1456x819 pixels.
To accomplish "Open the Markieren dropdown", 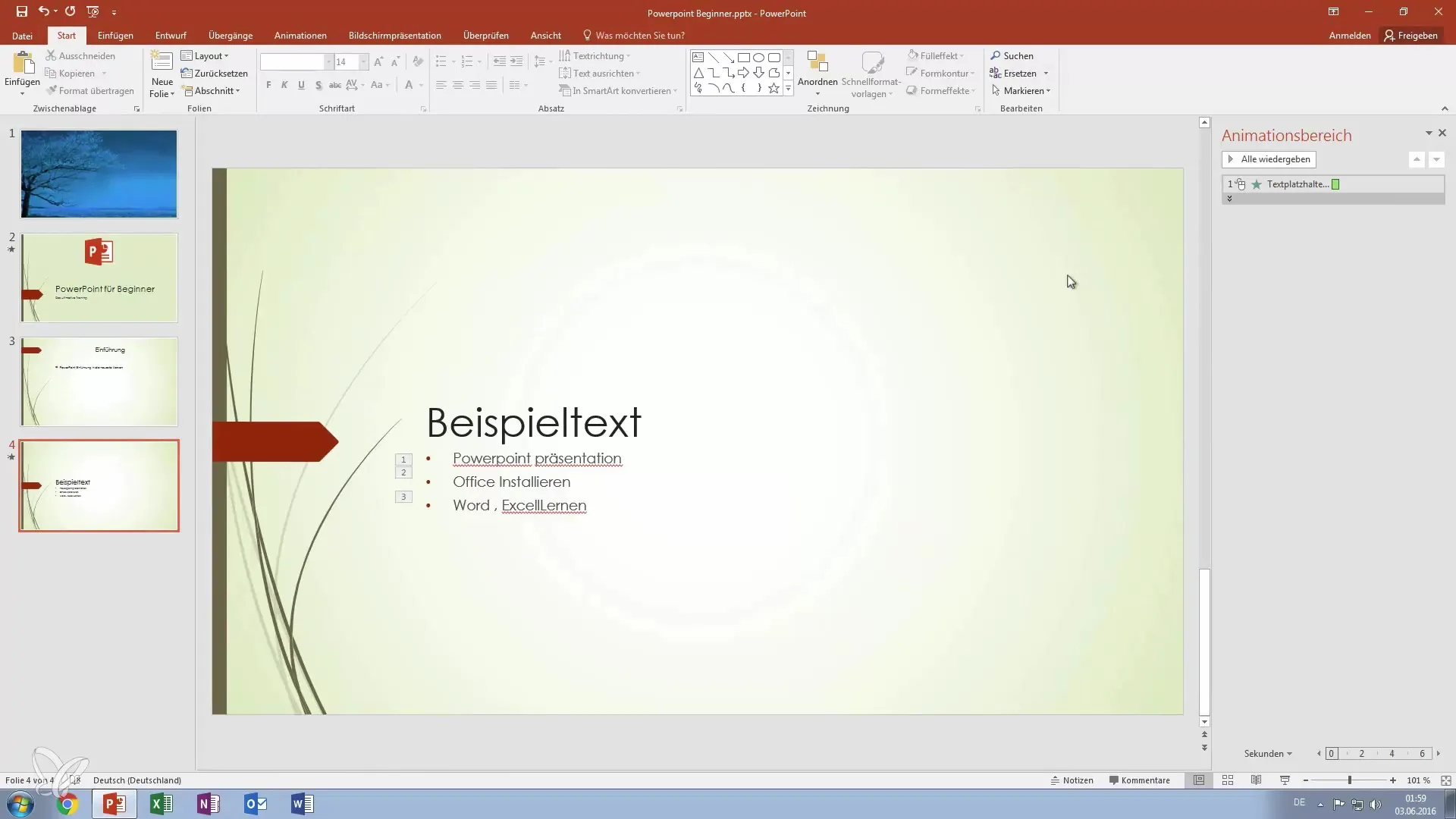I will (1021, 90).
